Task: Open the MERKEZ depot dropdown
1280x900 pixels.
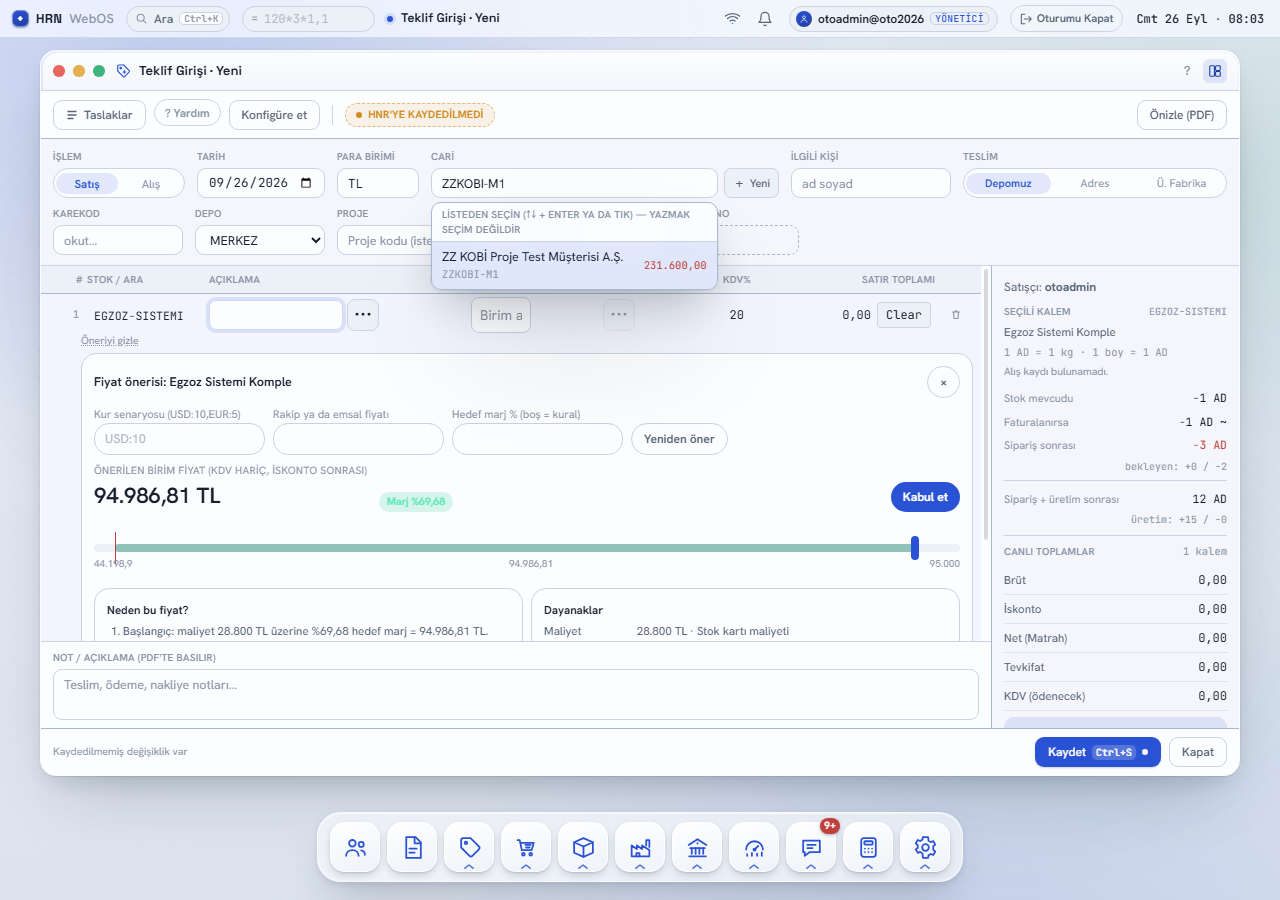Action: click(x=260, y=240)
